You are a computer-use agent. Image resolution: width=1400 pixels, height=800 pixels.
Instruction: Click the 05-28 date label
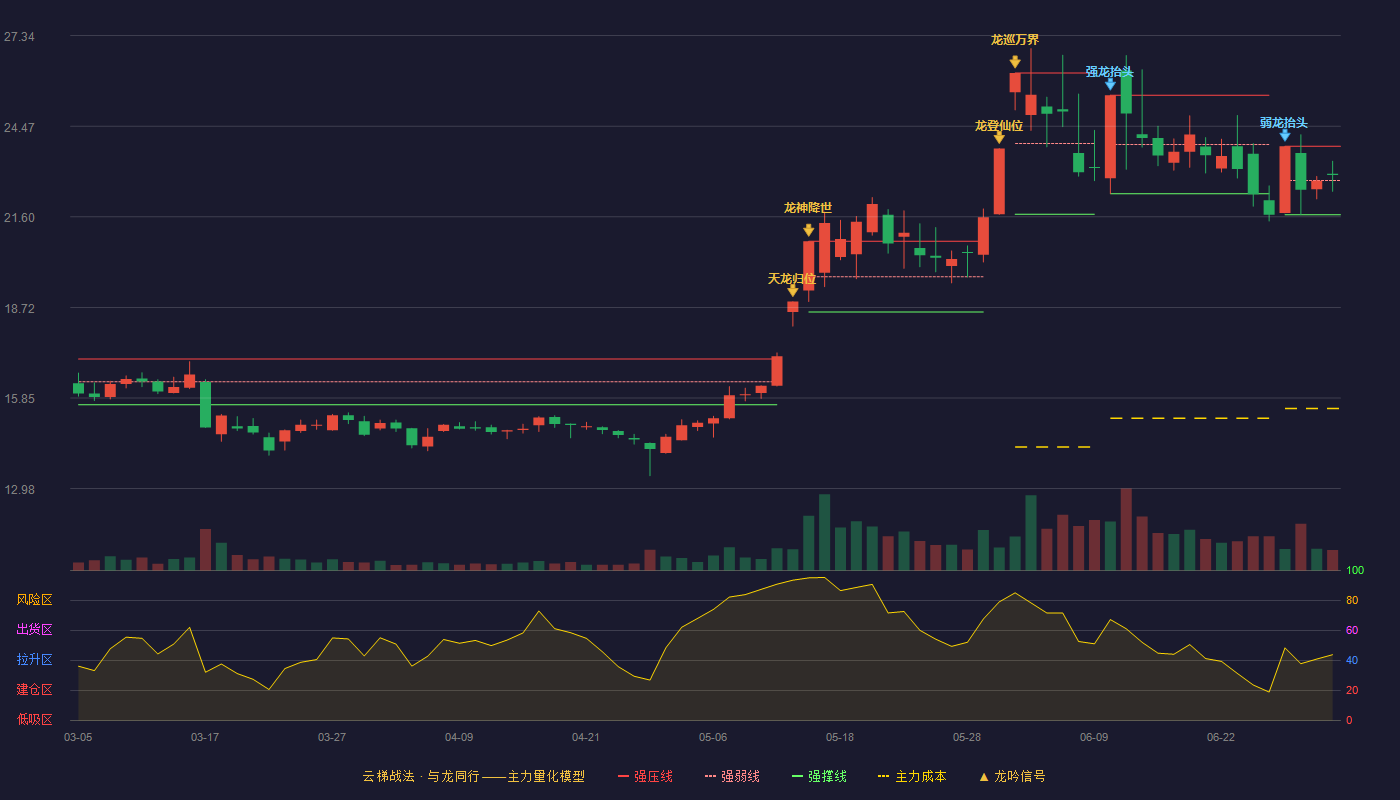pyautogui.click(x=967, y=737)
